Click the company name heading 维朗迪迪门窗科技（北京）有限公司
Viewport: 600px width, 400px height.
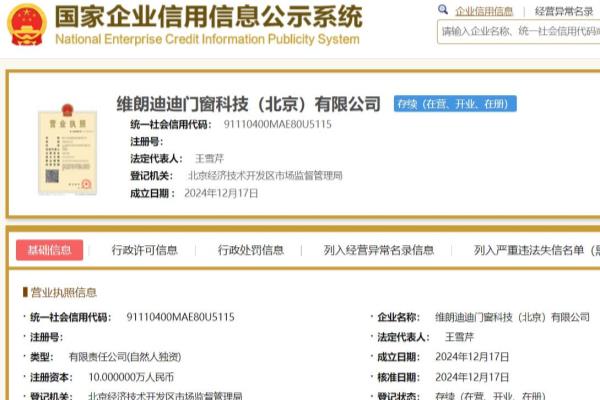click(x=248, y=104)
